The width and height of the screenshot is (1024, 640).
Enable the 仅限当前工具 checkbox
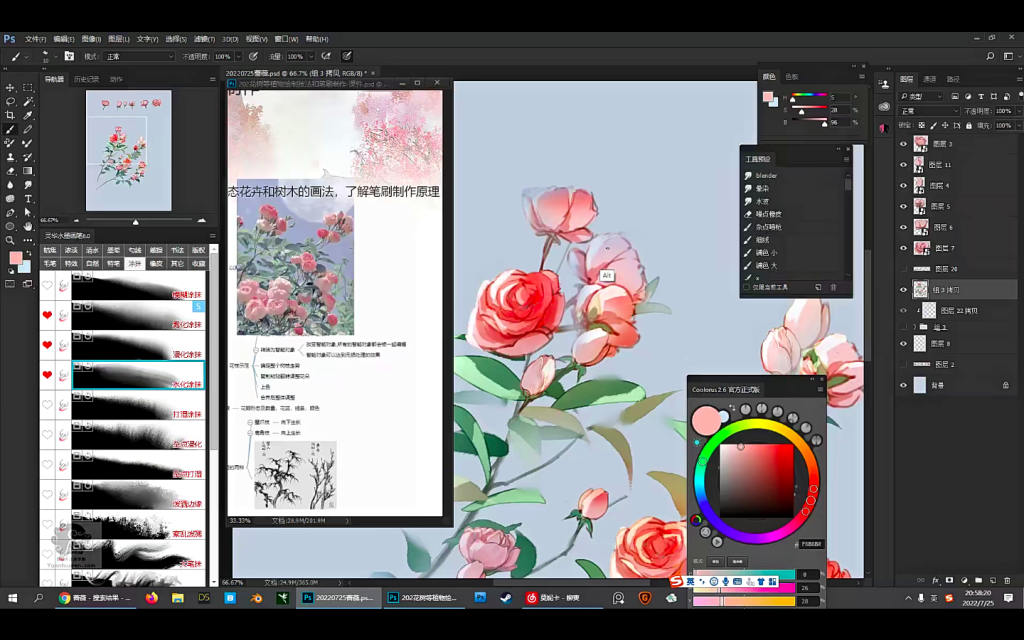click(746, 287)
